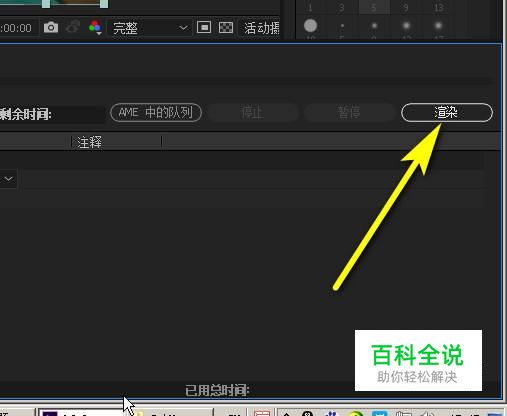Open the RGB channel display icon
Viewport: 507px width, 416px height.
(95, 28)
